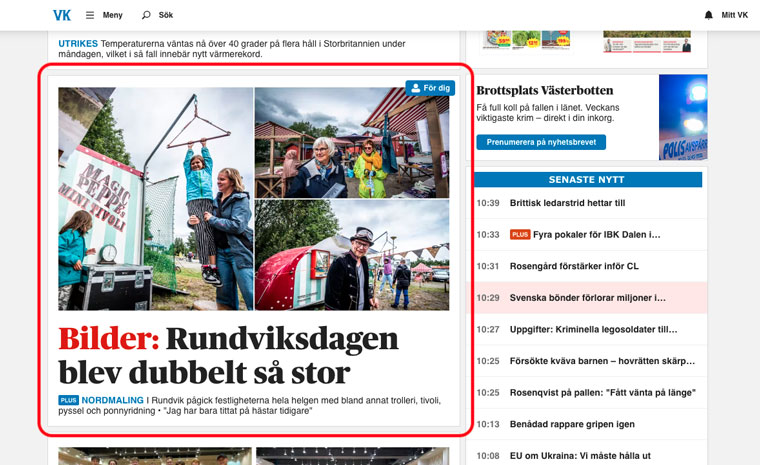
Task: Click the police cordon image
Action: [683, 117]
